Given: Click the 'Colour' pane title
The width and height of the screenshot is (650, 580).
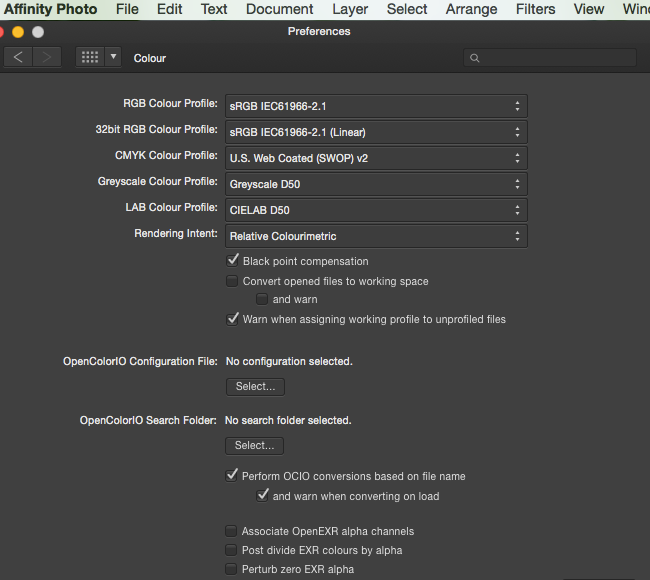Looking at the screenshot, I should coord(150,58).
